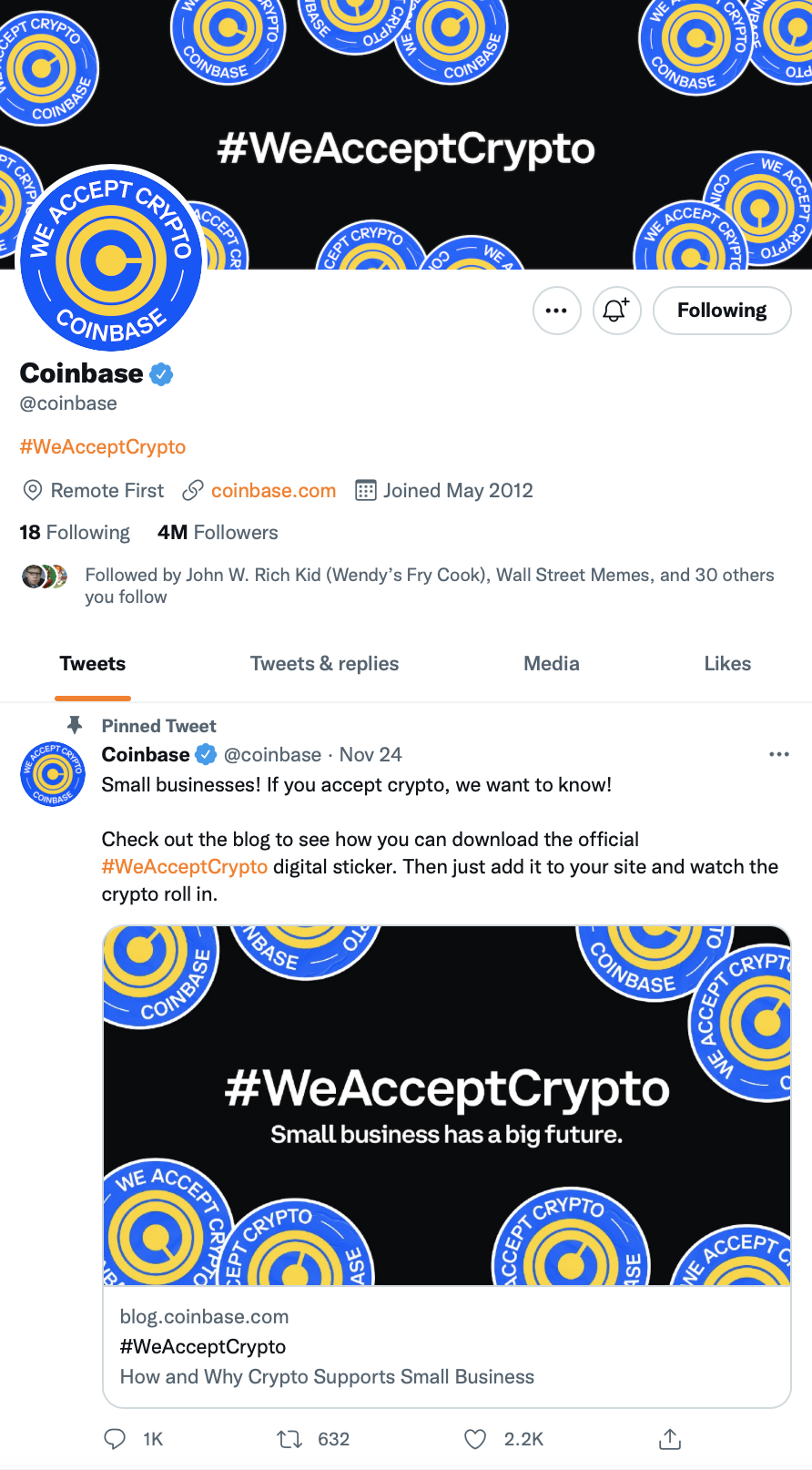Open the #WeAcceptCrypto hashtag in tweet text

click(x=185, y=867)
